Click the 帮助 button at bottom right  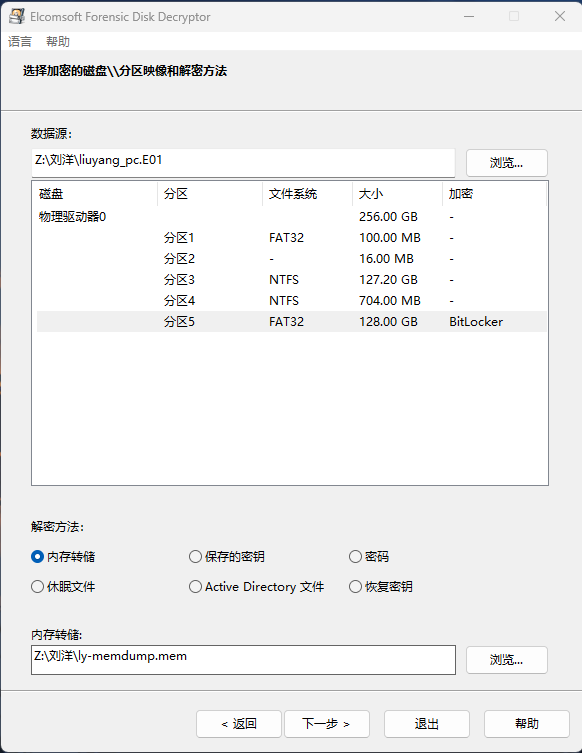[x=527, y=724]
